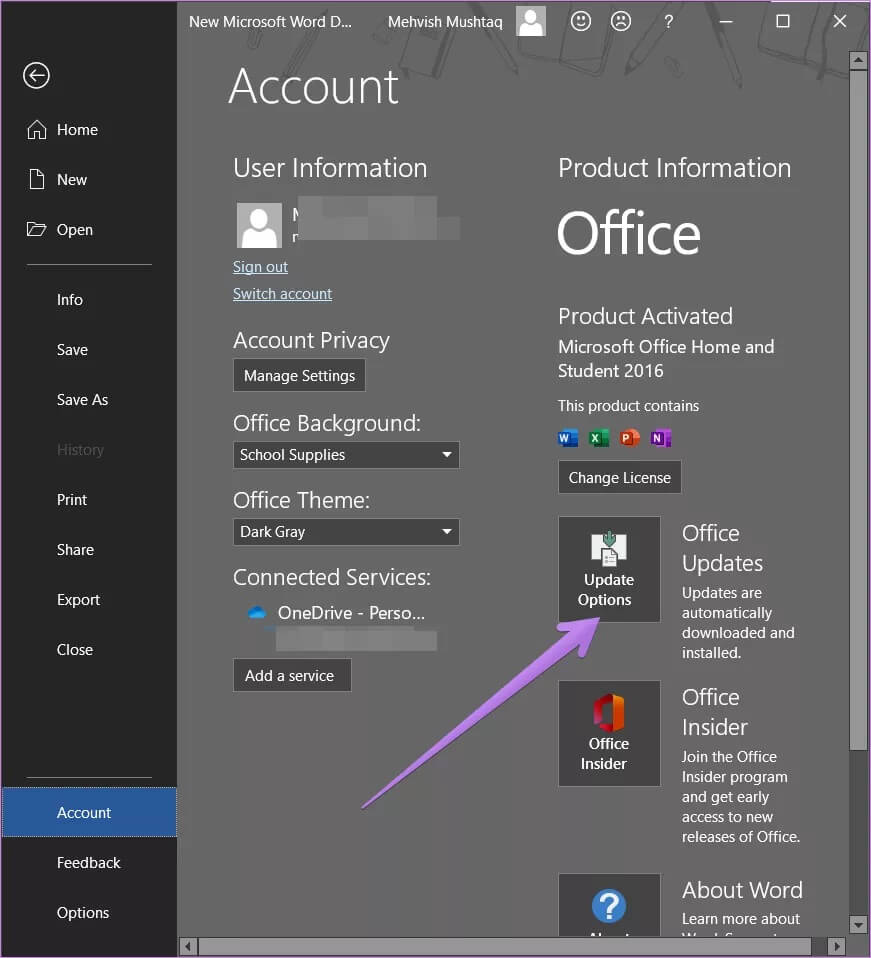Click the horizontal scrollbar right arrow
Image resolution: width=871 pixels, height=958 pixels.
point(837,946)
